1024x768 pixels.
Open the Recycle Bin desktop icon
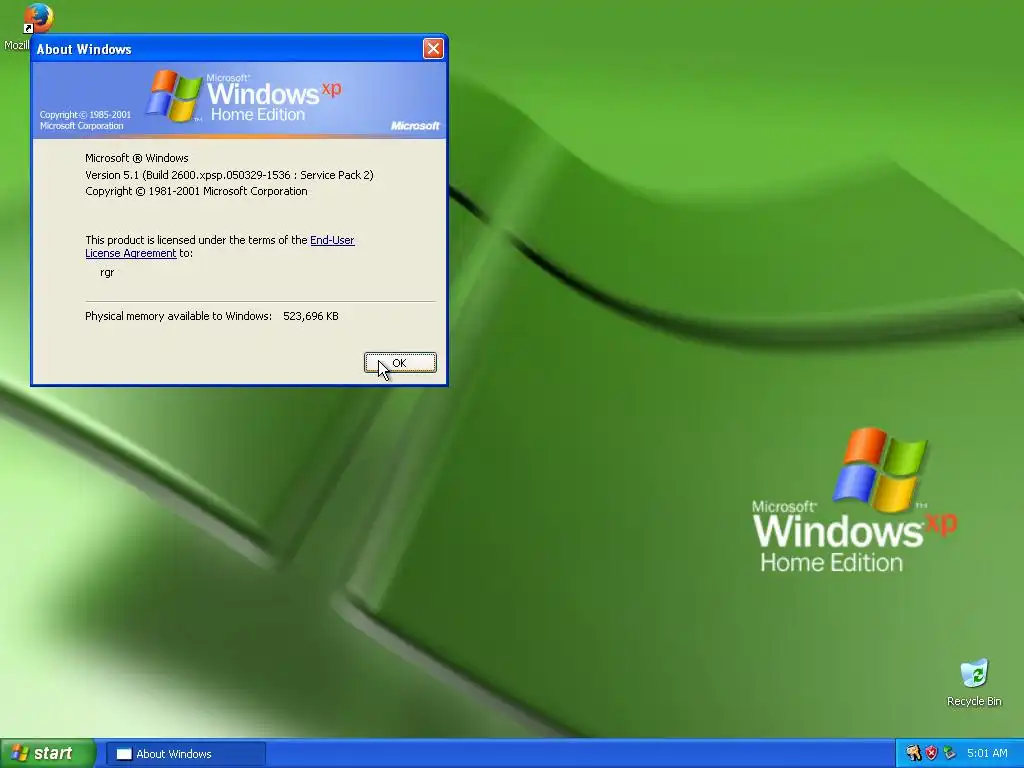(x=974, y=683)
